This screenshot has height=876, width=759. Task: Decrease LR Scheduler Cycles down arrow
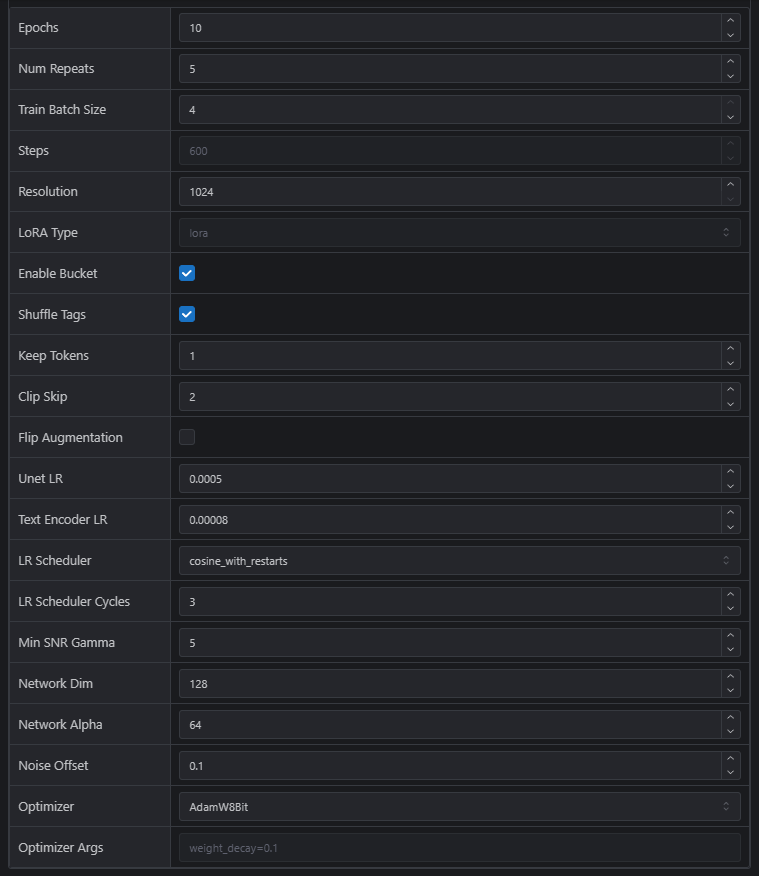730,609
